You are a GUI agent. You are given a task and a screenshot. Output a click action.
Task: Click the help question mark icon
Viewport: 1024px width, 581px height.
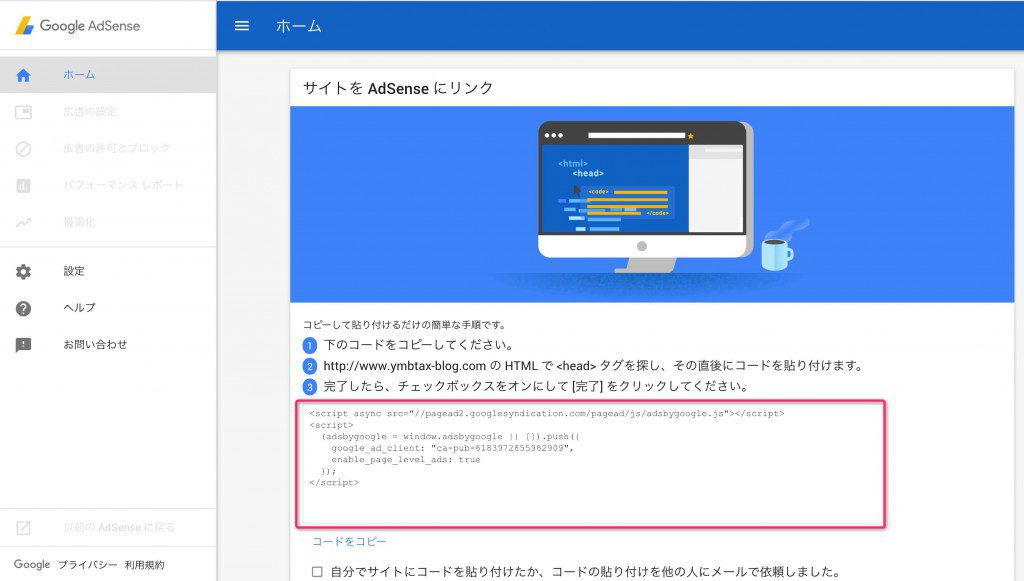(x=24, y=308)
